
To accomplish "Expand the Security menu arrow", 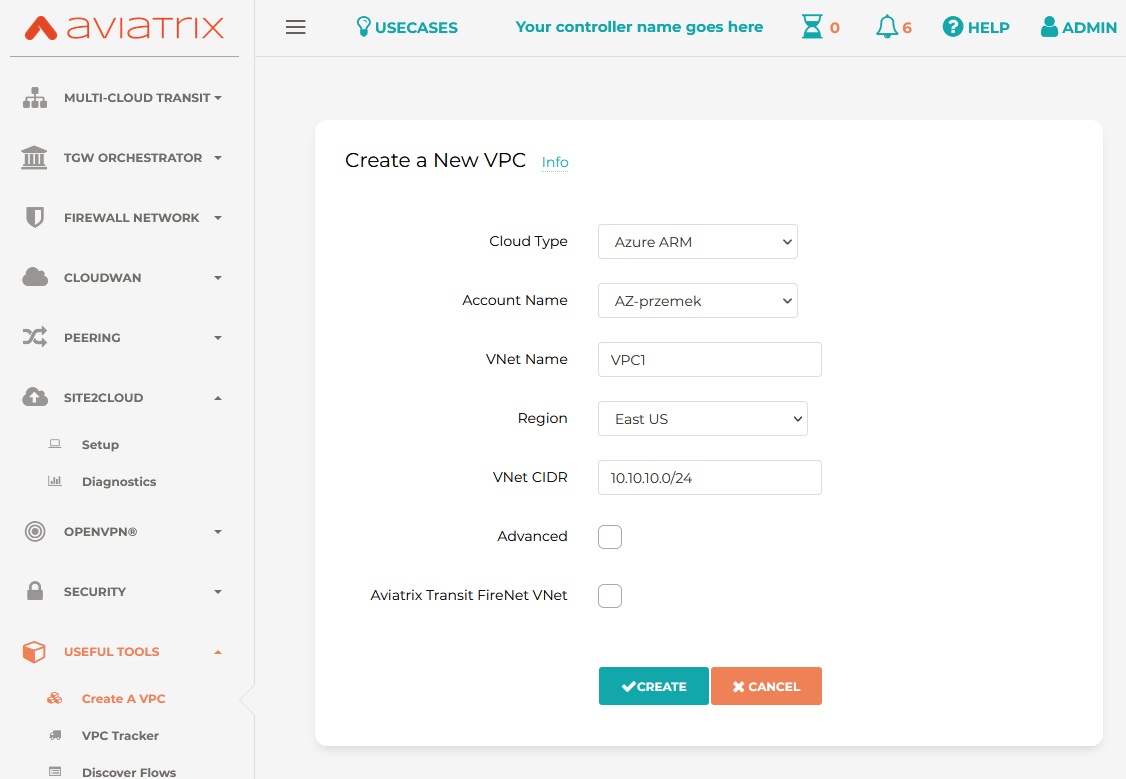I will [x=218, y=592].
